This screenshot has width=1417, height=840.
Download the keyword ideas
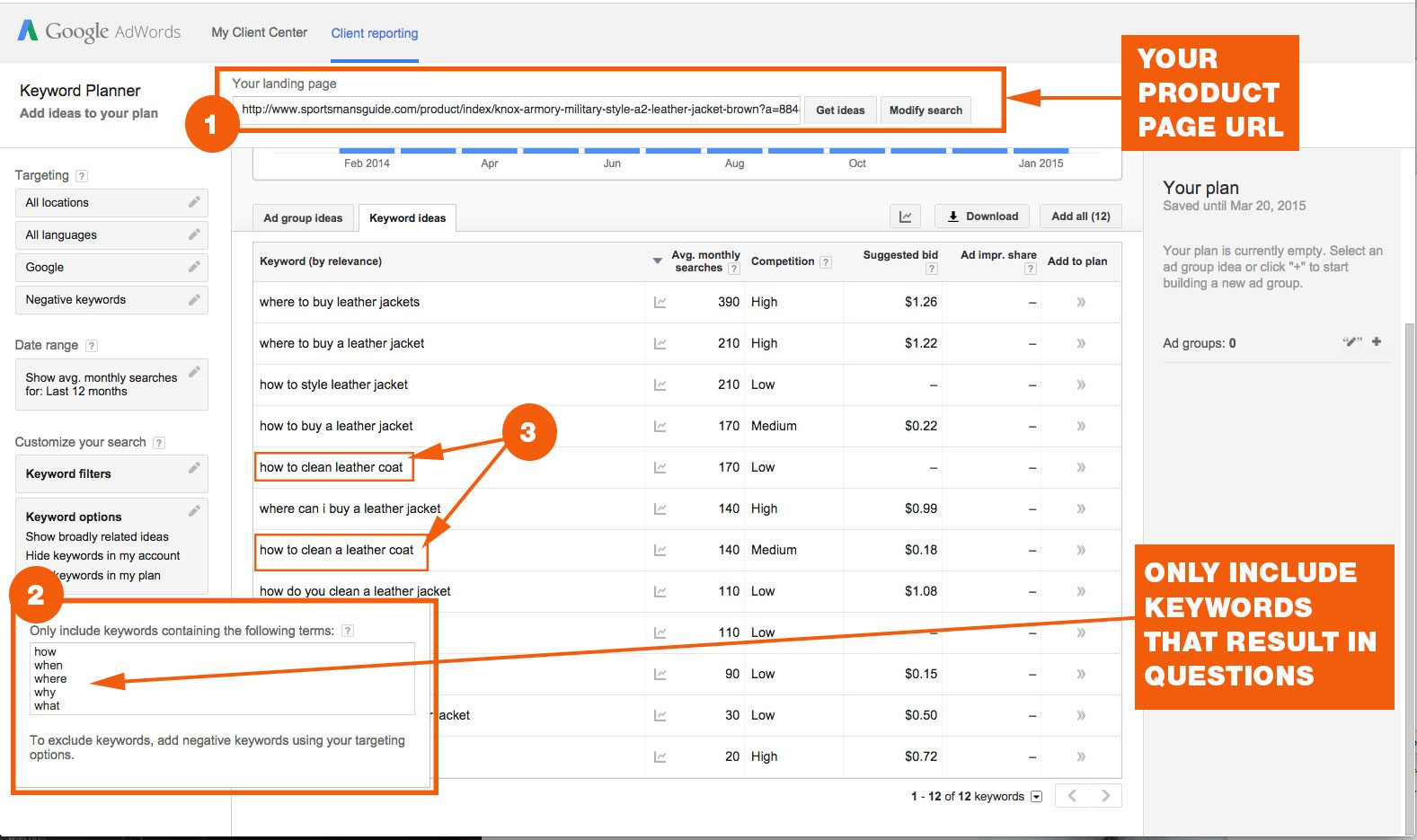[x=982, y=217]
